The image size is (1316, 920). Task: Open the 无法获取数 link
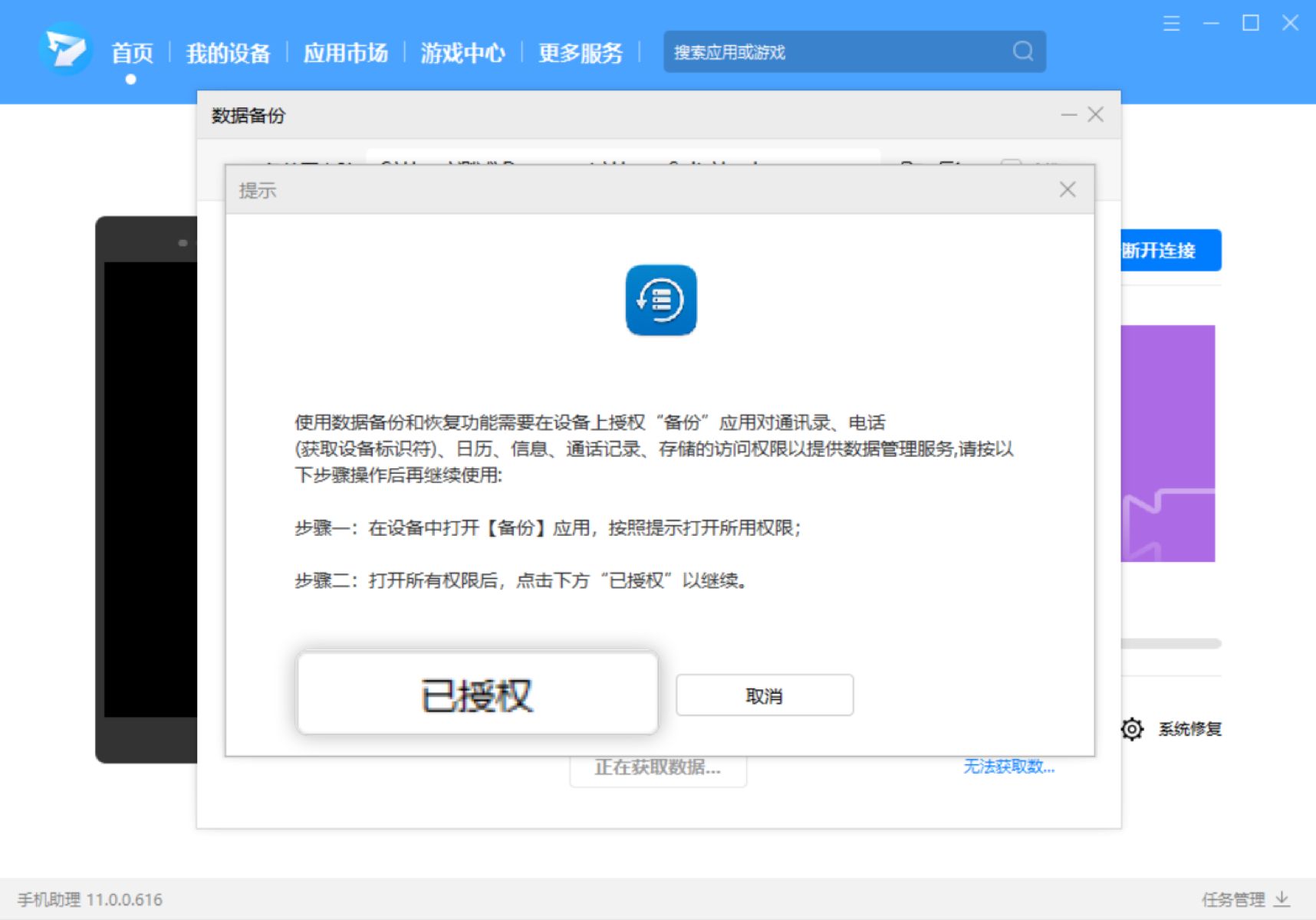1008,767
